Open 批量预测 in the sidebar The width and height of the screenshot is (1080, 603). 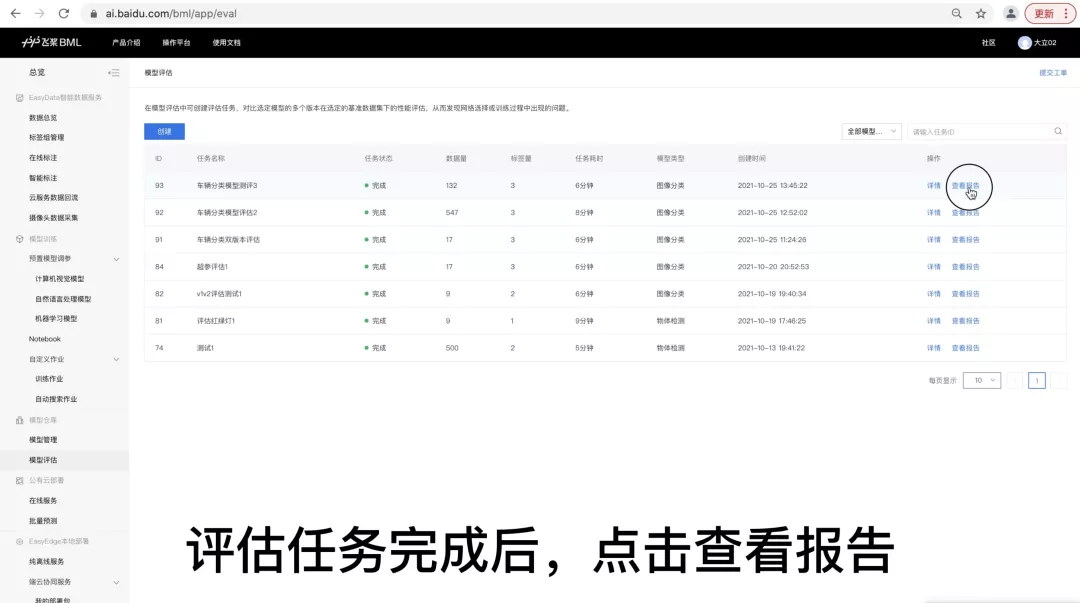tap(43, 521)
